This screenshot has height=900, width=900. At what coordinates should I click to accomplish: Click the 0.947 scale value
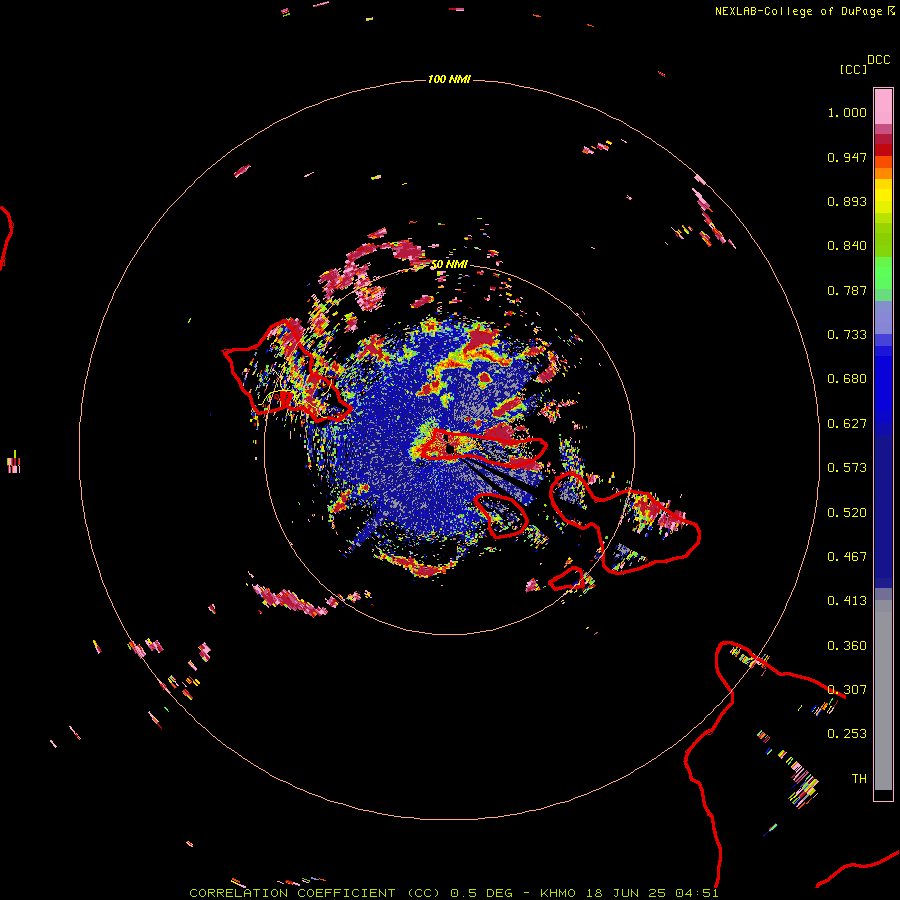pos(847,157)
